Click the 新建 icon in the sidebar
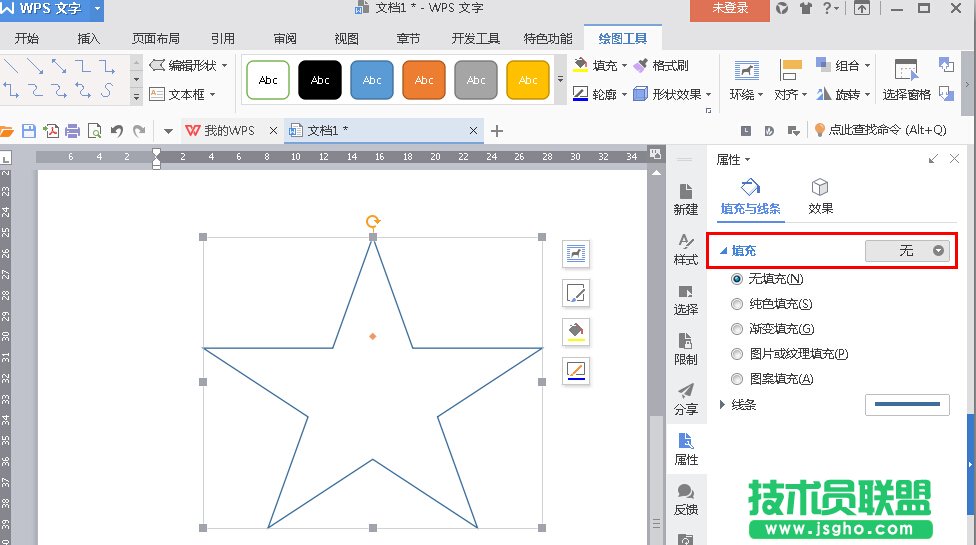The width and height of the screenshot is (976, 545). point(686,198)
